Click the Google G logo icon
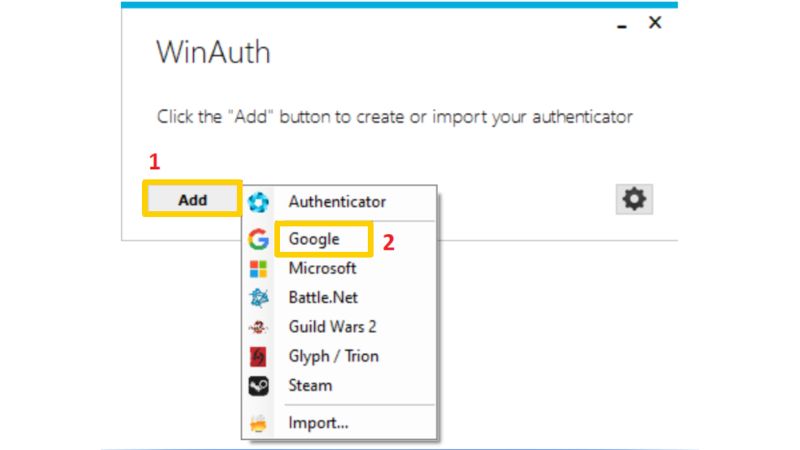The height and width of the screenshot is (450, 800). click(x=258, y=239)
